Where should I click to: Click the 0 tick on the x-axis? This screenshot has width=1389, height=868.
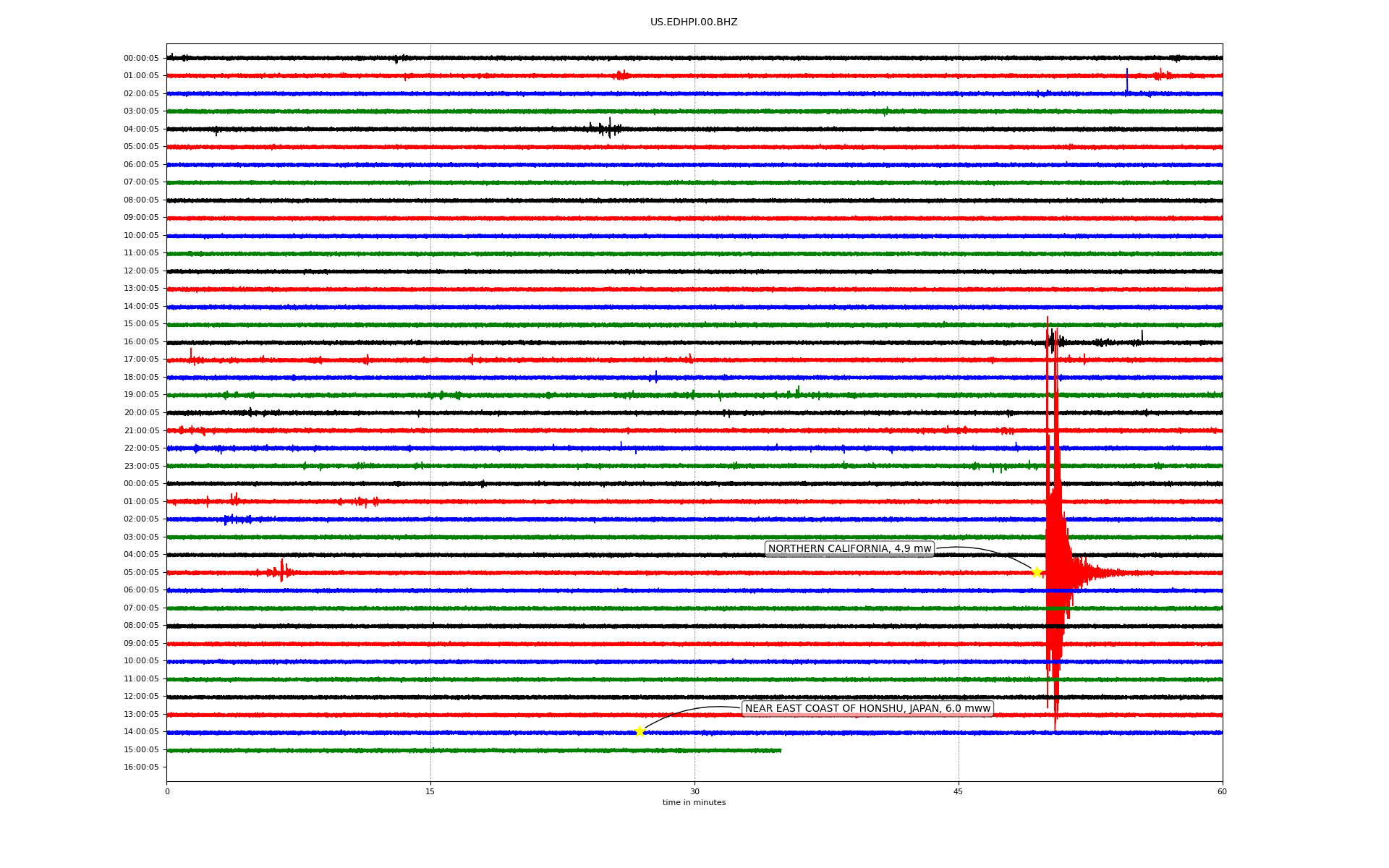point(167,791)
